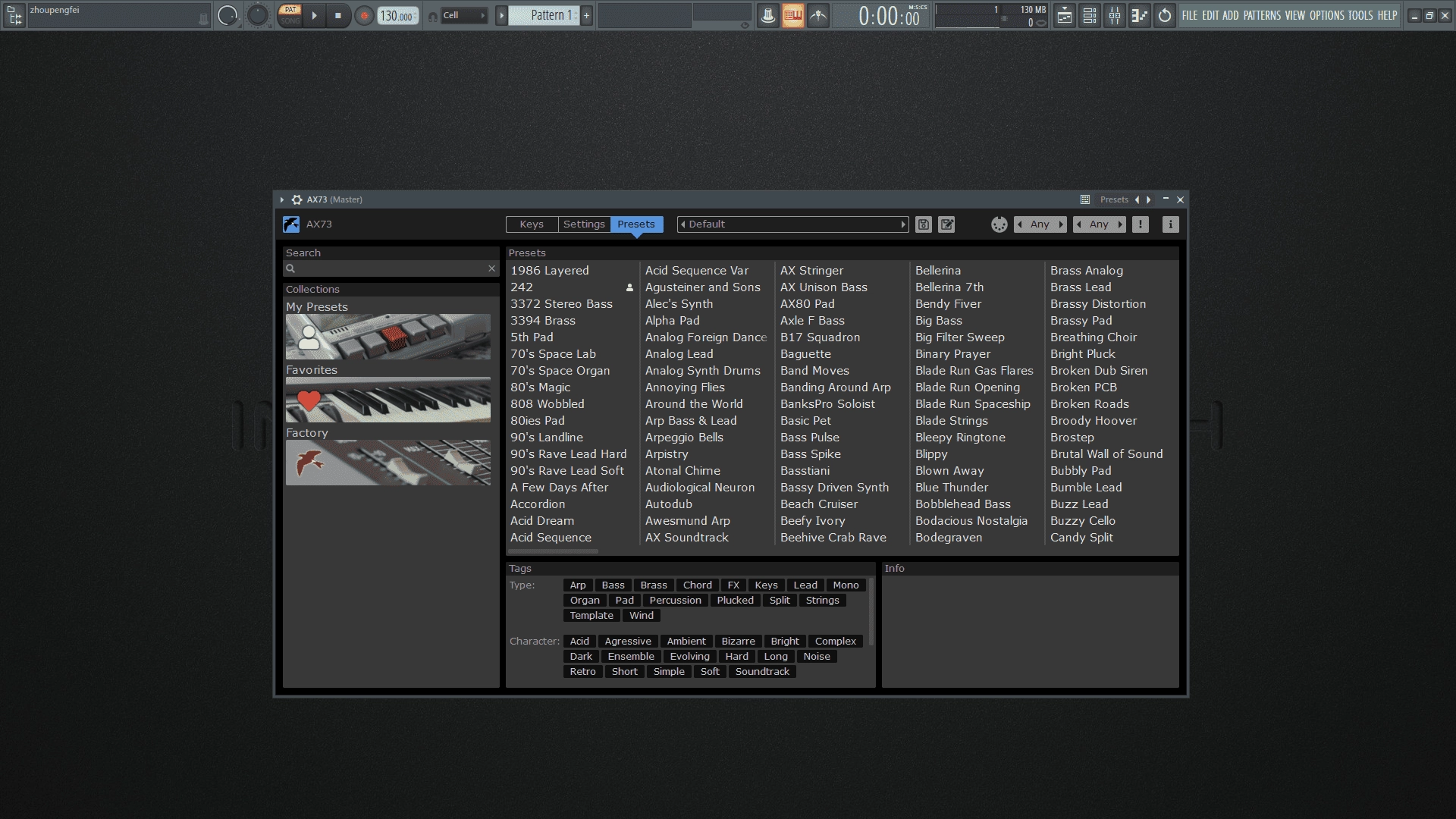Click the AX73 bird logo icon
1456x819 pixels.
(x=291, y=224)
